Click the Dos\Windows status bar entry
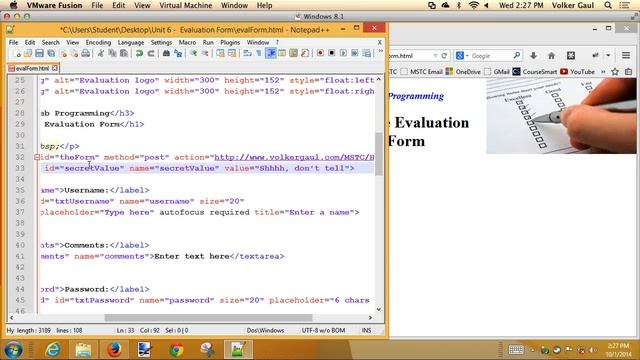This screenshot has height=360, width=640. (x=265, y=330)
